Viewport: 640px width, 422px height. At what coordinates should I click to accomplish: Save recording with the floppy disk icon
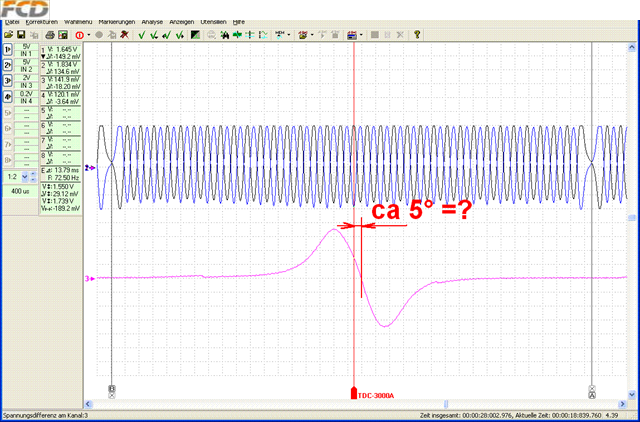point(21,35)
